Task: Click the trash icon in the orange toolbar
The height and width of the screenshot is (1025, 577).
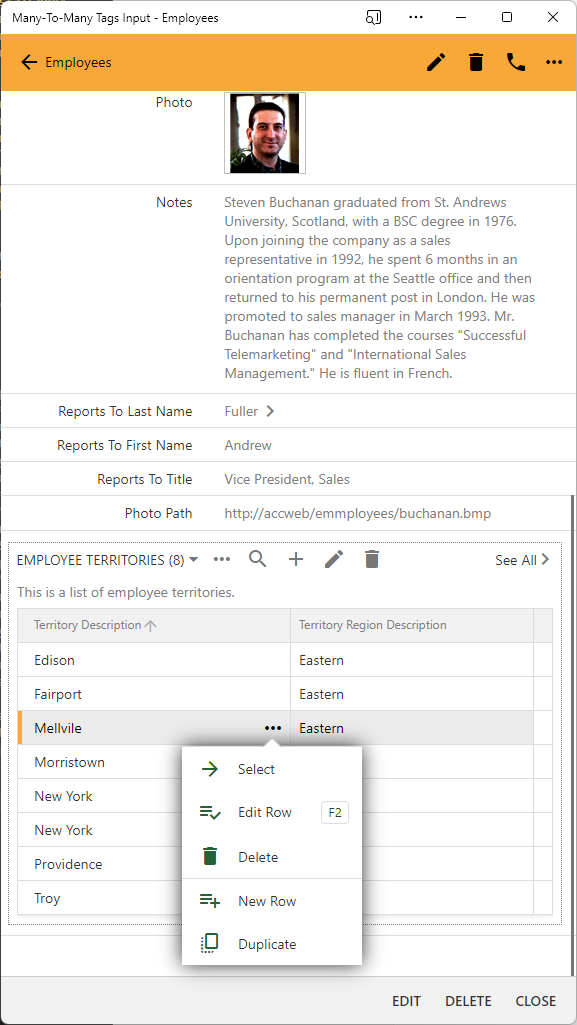Action: [476, 62]
